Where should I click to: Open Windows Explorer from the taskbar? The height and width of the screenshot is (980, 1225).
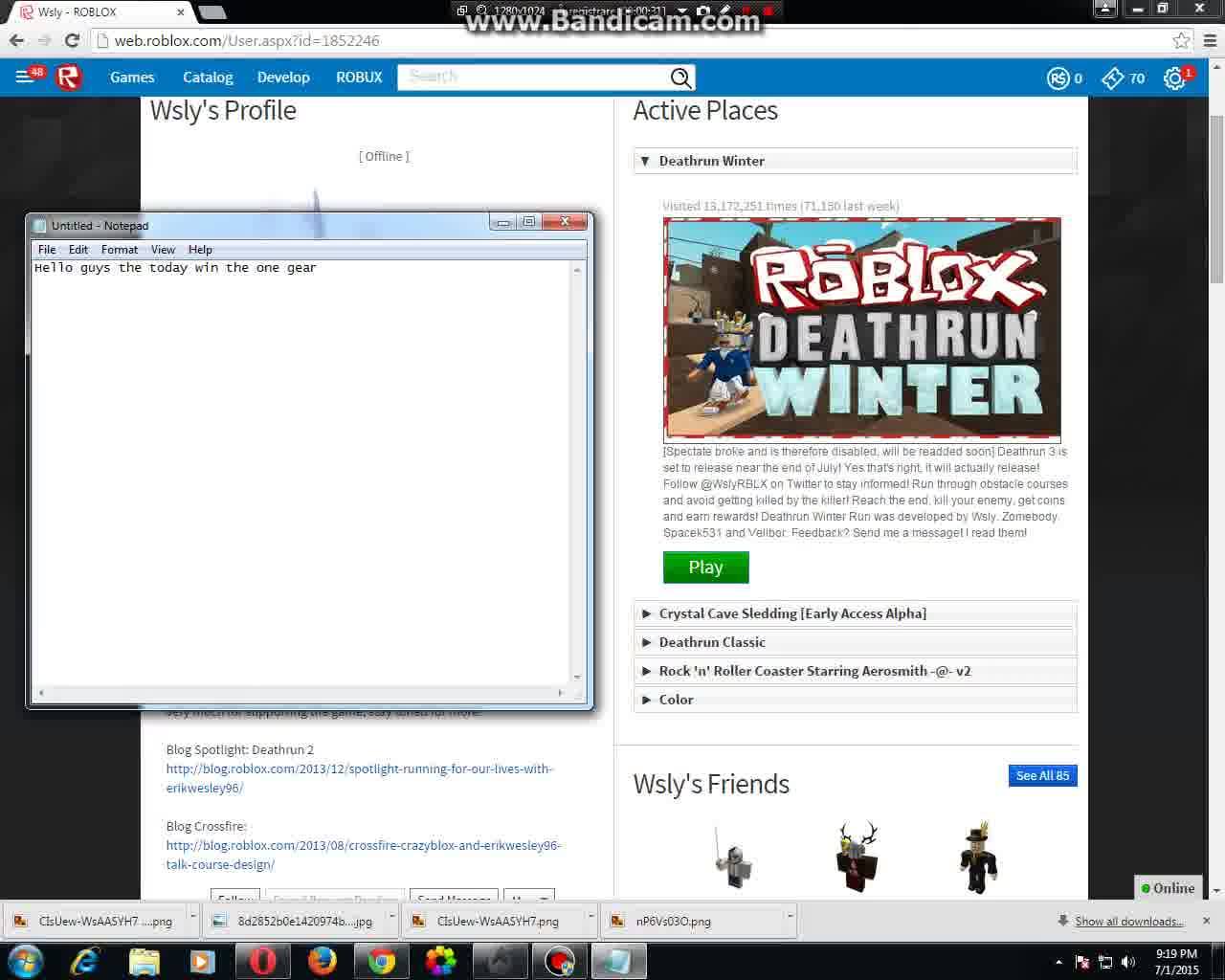click(x=145, y=961)
